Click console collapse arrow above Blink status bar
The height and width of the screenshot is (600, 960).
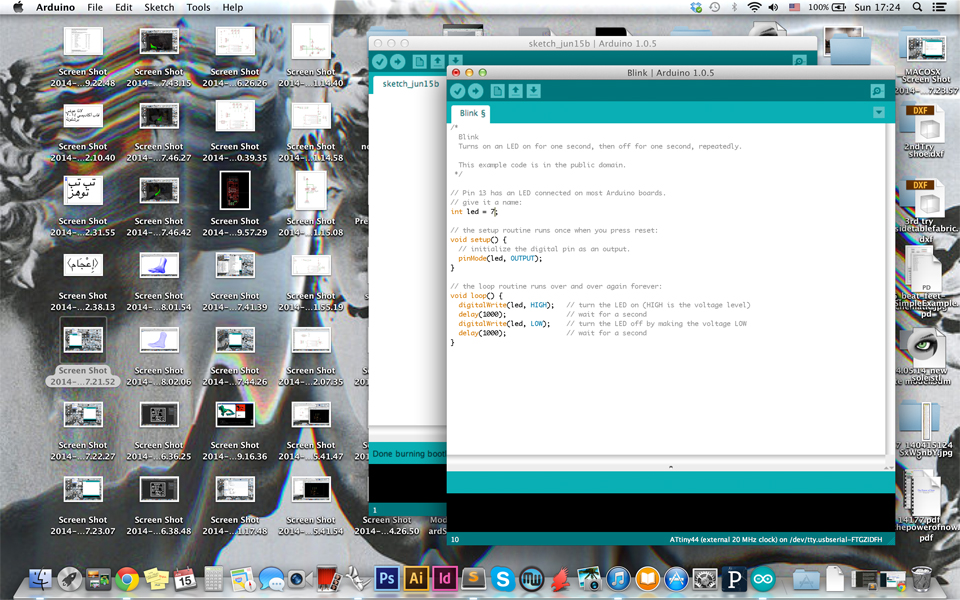pyautogui.click(x=670, y=467)
